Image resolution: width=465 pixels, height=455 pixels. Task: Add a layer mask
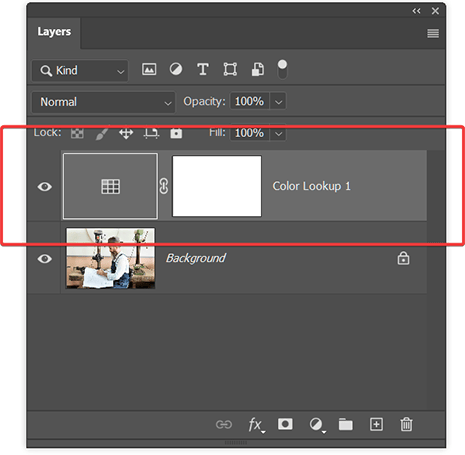[x=285, y=424]
